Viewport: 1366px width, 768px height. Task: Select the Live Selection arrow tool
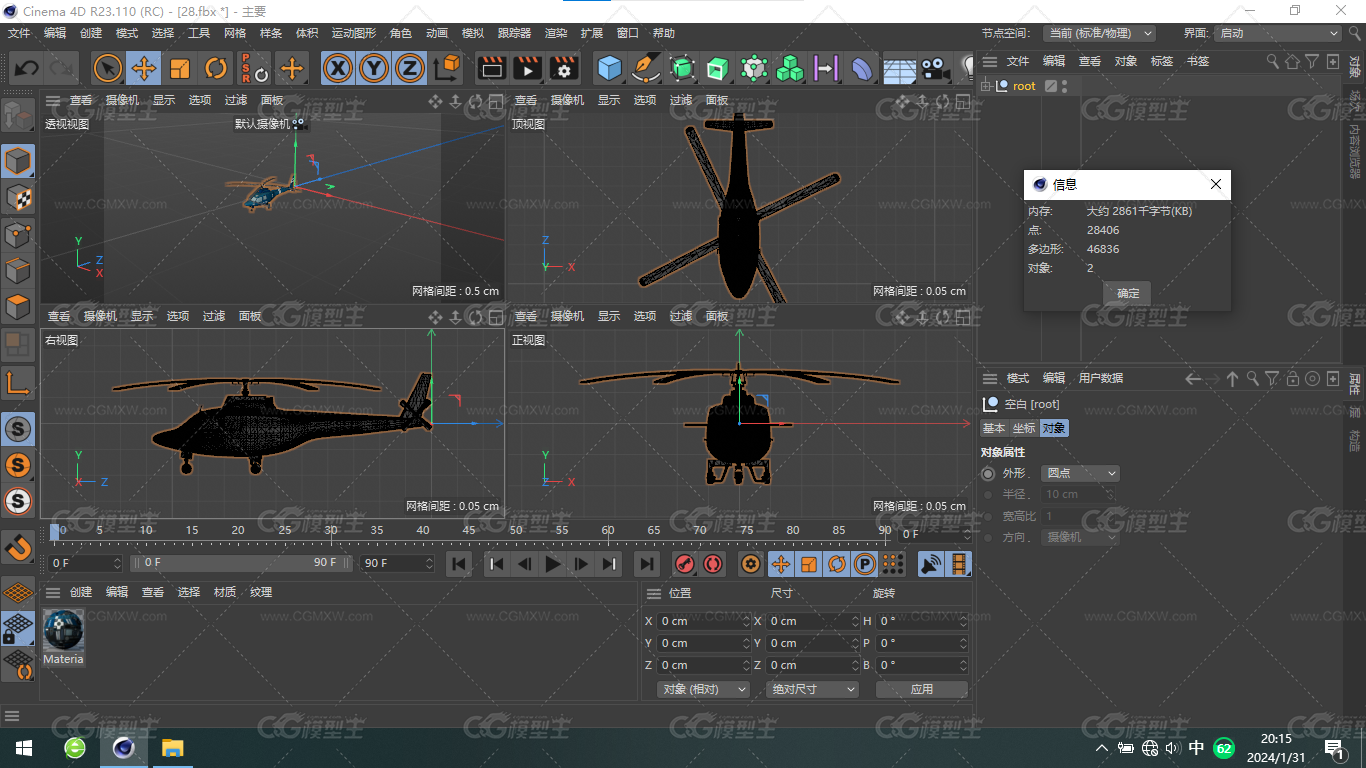[x=108, y=68]
